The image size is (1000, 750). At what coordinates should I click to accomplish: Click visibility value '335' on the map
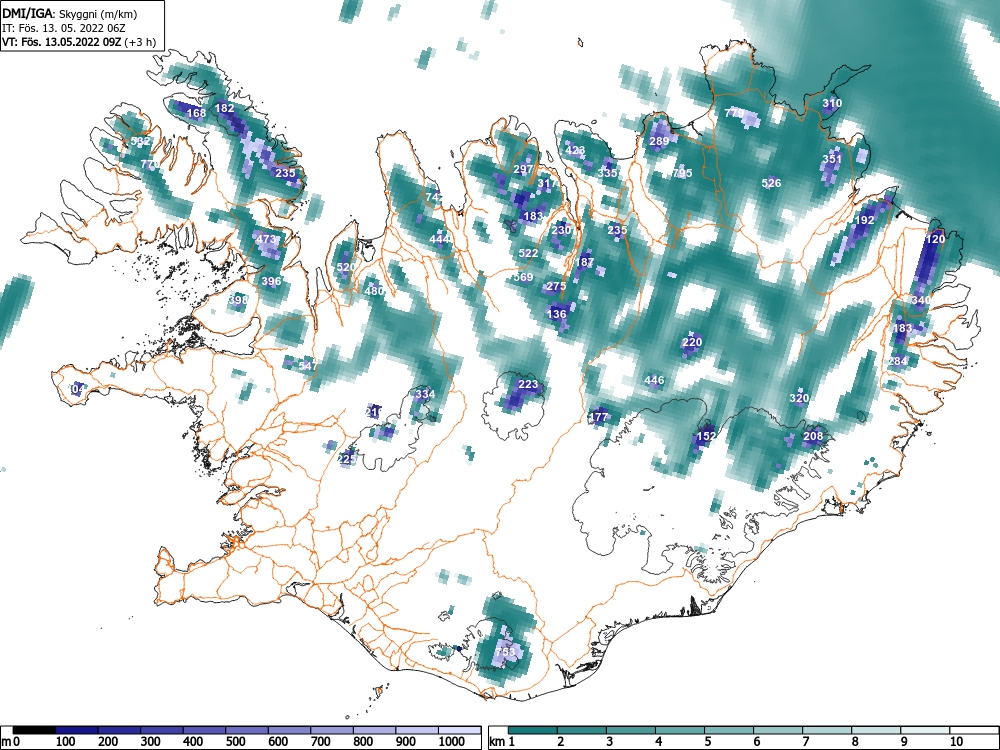(608, 173)
